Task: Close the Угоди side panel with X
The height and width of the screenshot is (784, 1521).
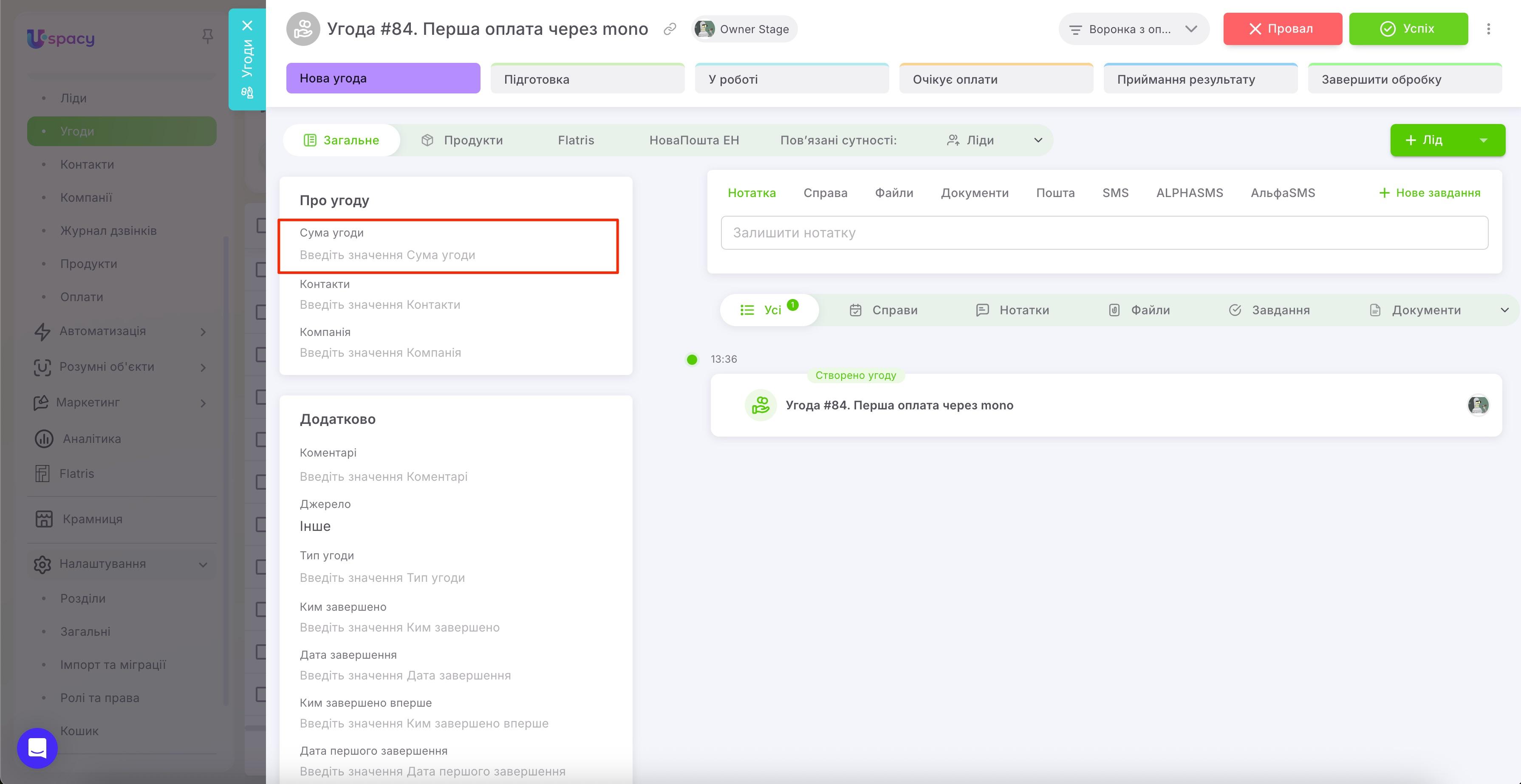Action: coord(247,25)
